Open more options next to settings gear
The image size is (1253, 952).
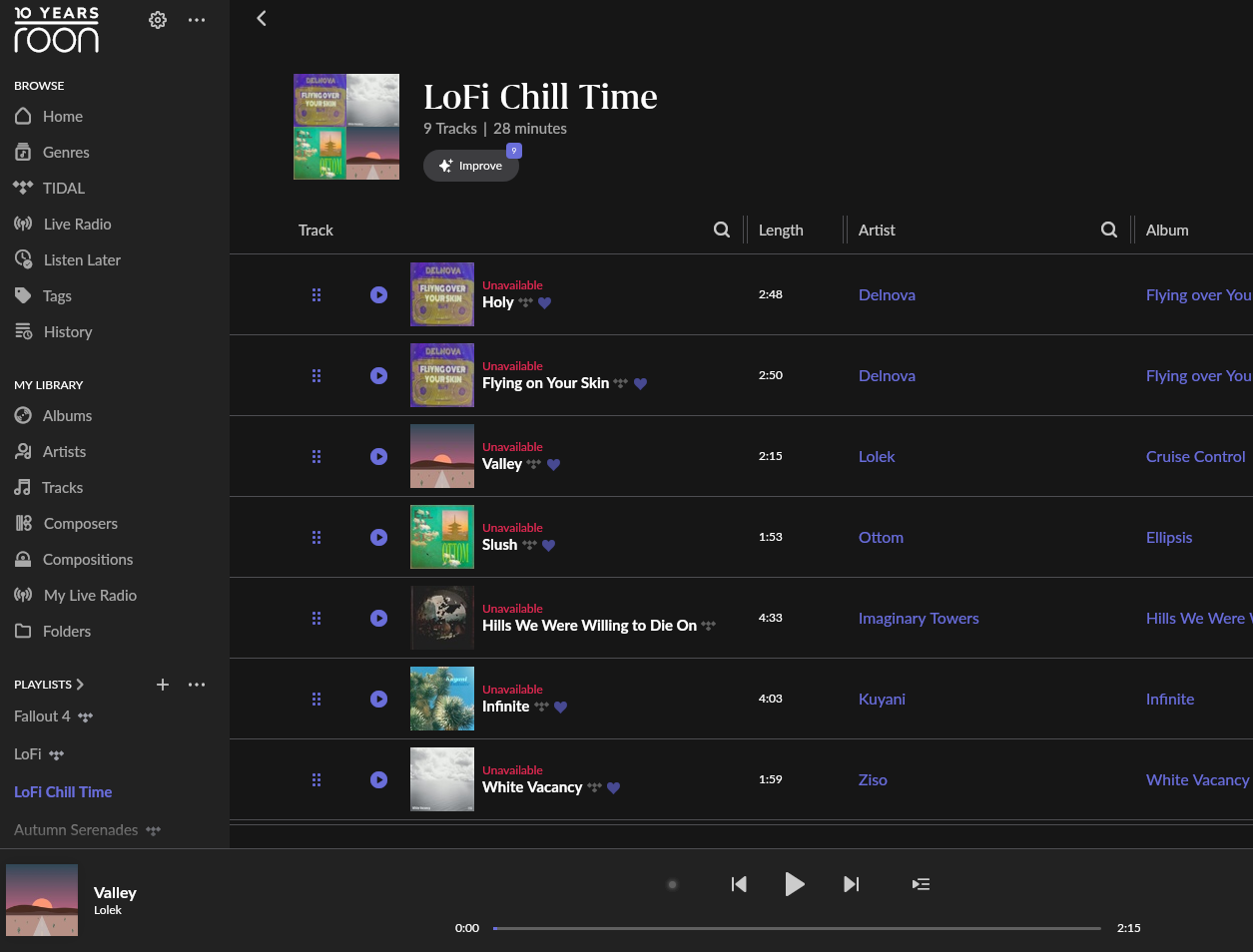pyautogui.click(x=197, y=20)
